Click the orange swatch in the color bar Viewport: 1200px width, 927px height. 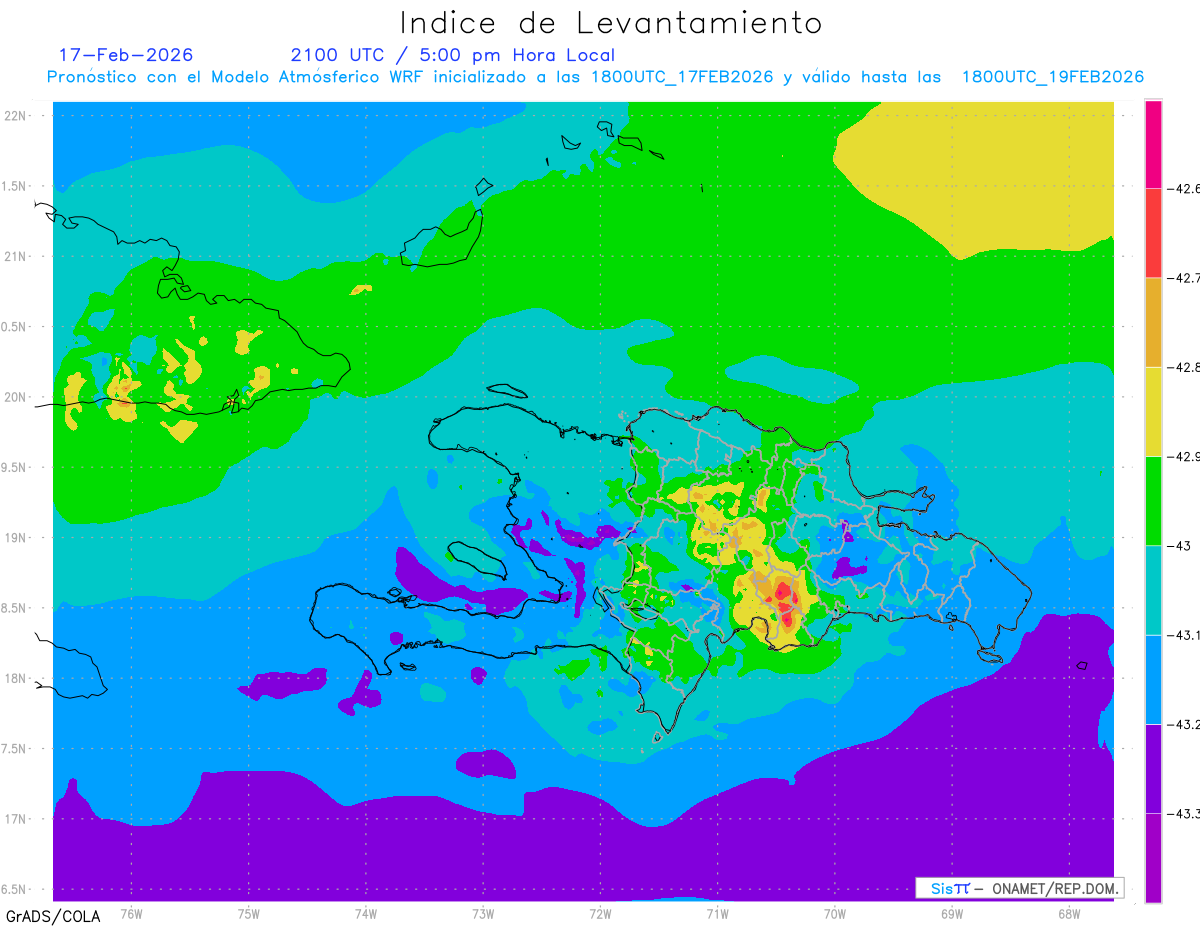pos(1153,322)
